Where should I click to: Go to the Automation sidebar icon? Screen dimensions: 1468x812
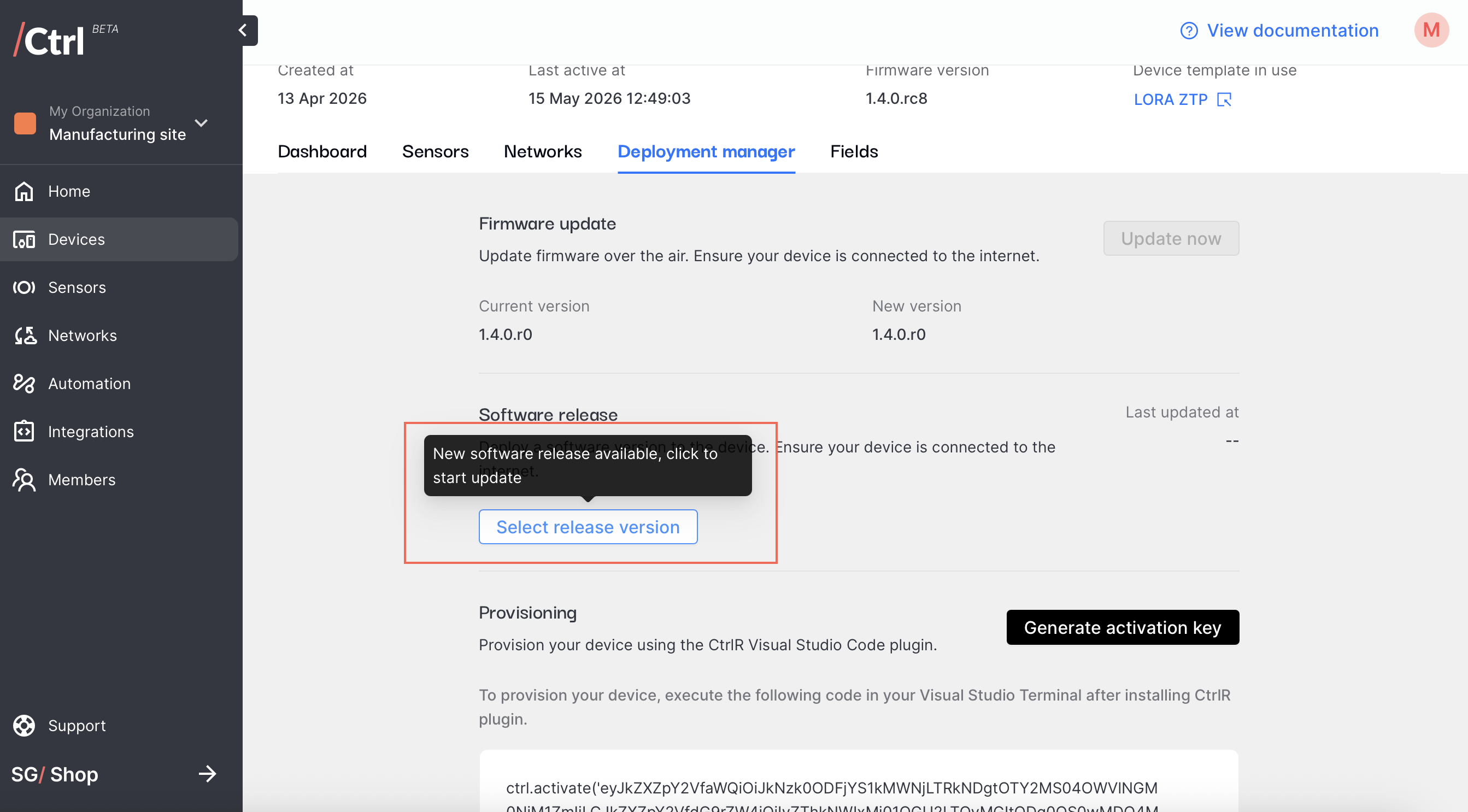click(24, 384)
